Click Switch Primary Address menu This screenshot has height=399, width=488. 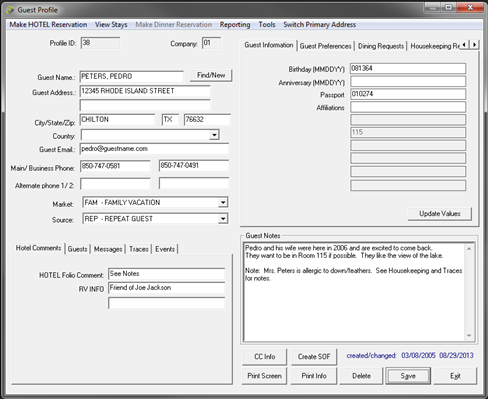[x=319, y=25]
